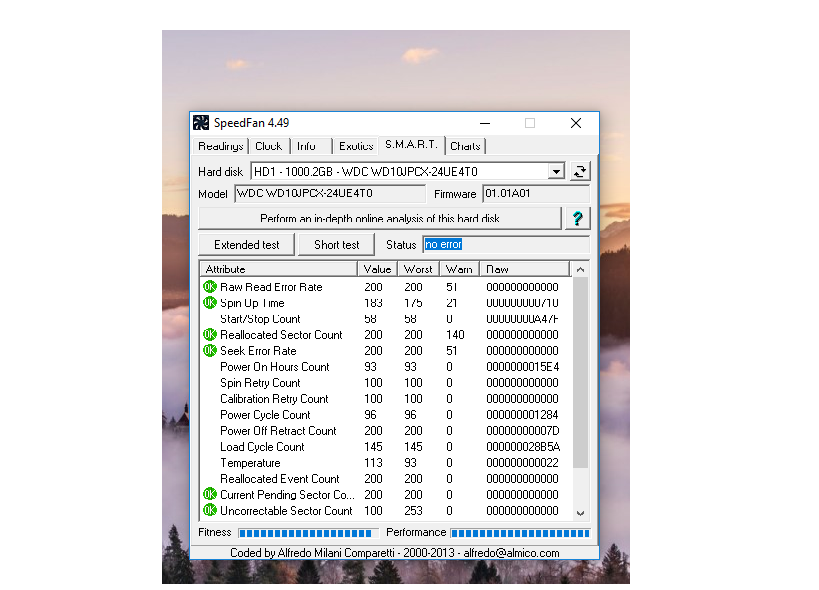Click OK icon beside Reallocated Sector Count

(x=210, y=335)
